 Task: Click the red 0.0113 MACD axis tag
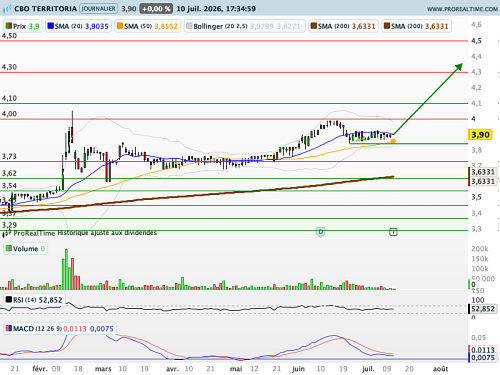pyautogui.click(x=483, y=350)
